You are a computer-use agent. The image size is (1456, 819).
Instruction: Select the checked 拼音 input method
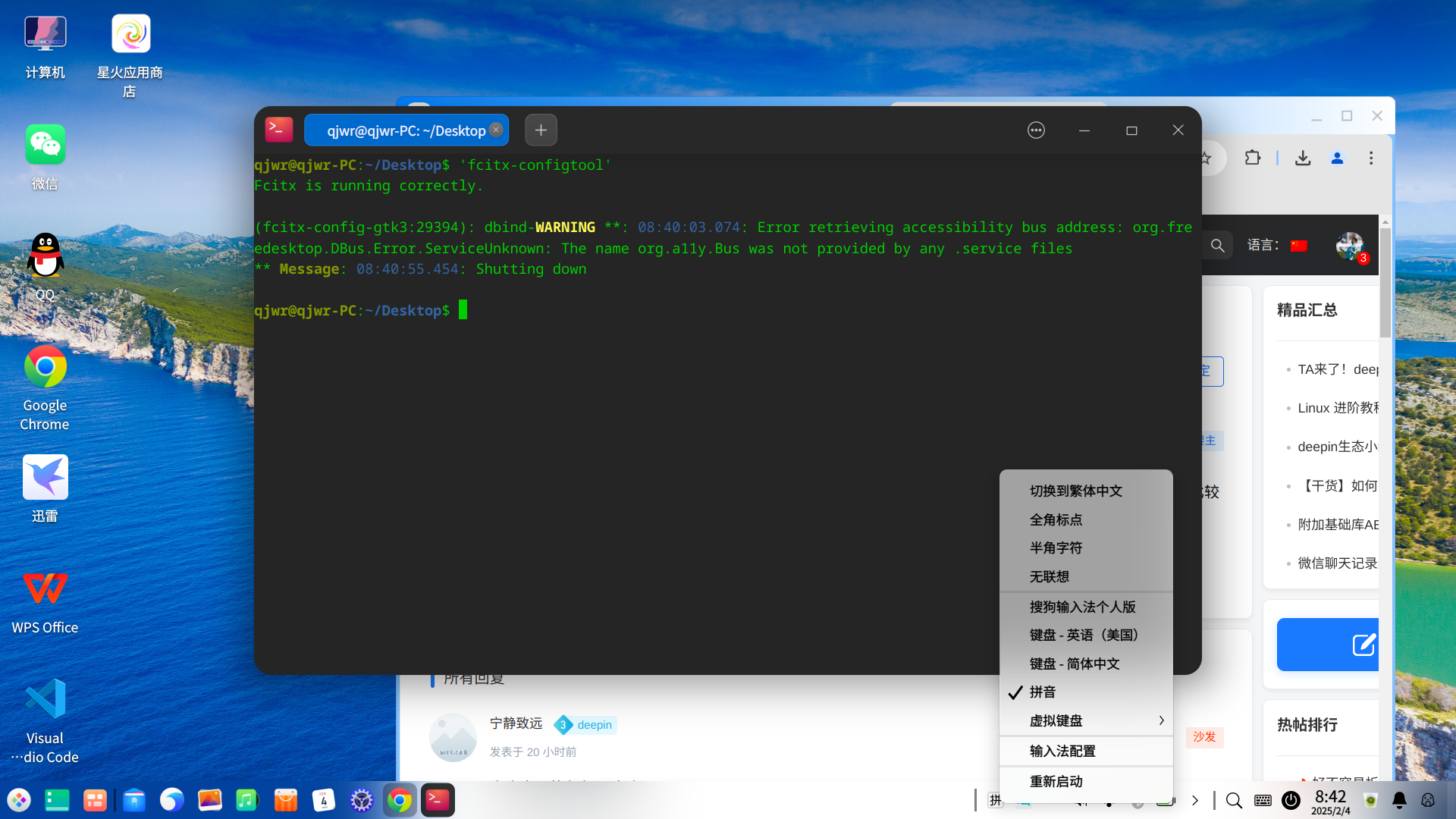pyautogui.click(x=1086, y=692)
